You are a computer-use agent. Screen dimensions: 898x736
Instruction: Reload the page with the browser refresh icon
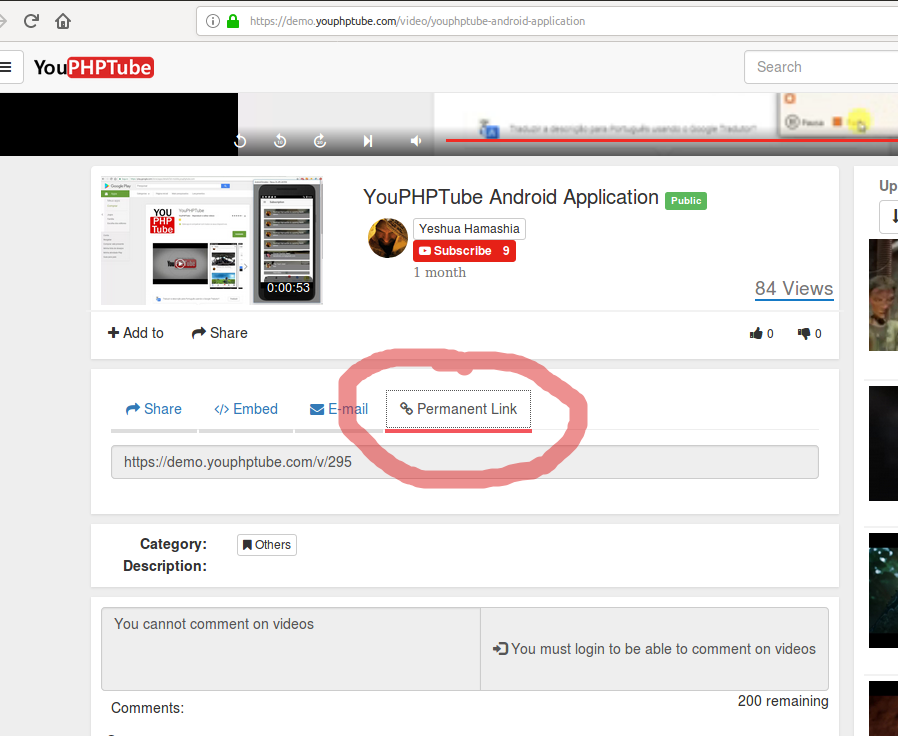31,21
